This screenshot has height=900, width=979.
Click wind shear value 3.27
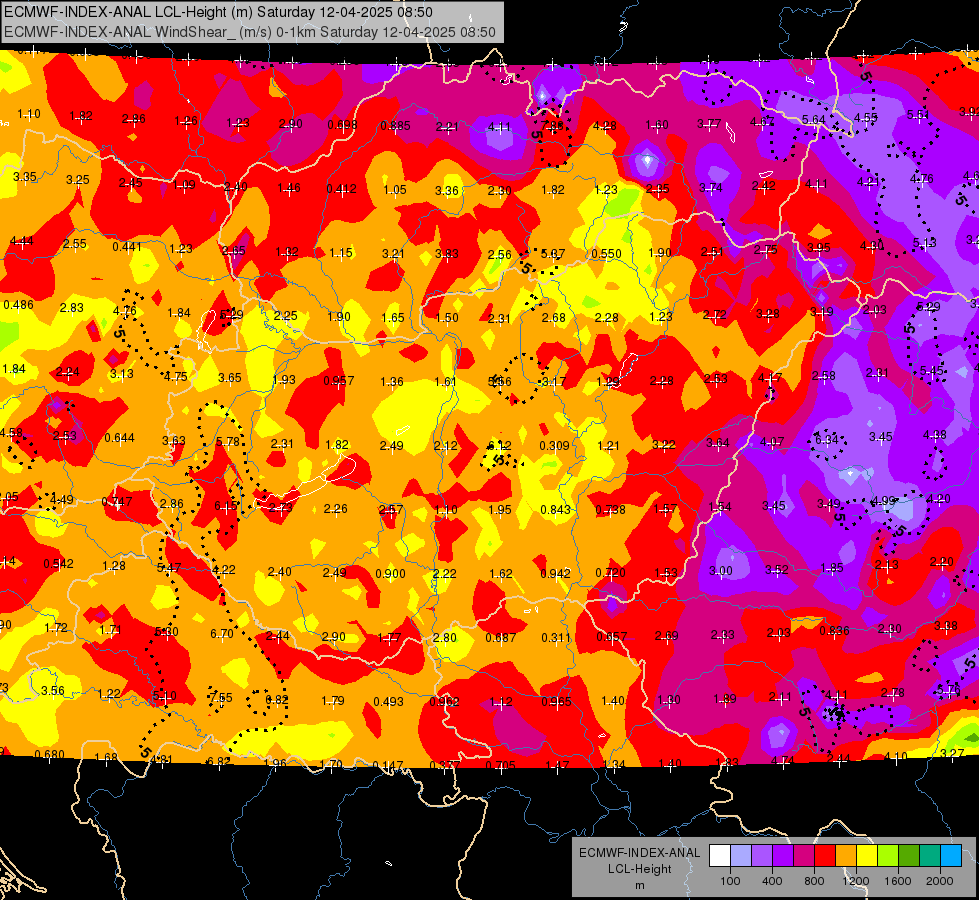[952, 754]
